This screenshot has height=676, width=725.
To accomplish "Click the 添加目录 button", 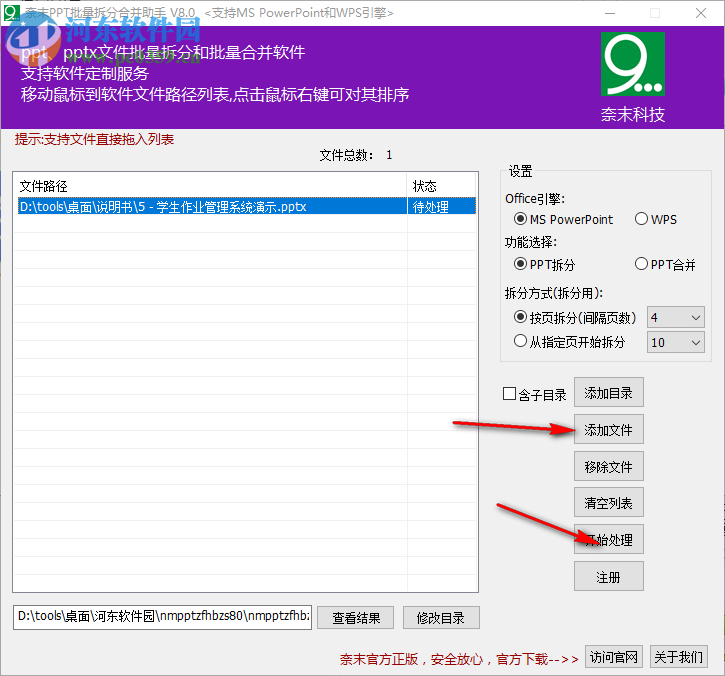I will coord(608,393).
